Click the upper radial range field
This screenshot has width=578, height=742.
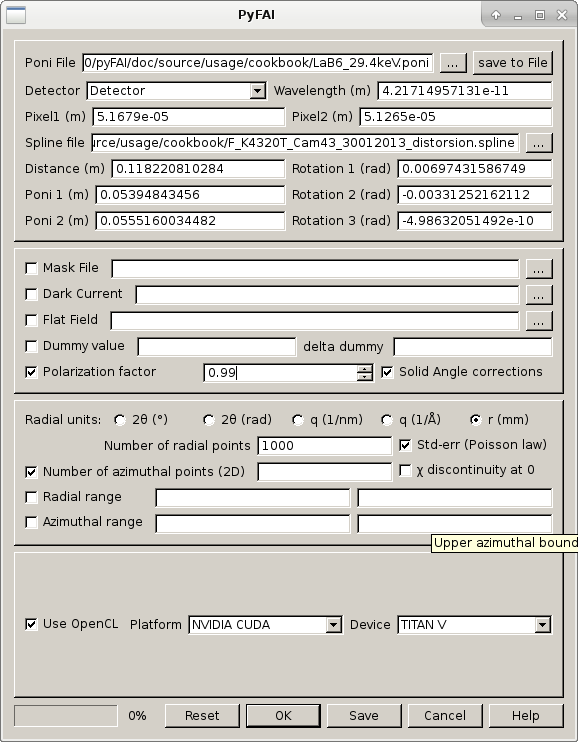[455, 498]
